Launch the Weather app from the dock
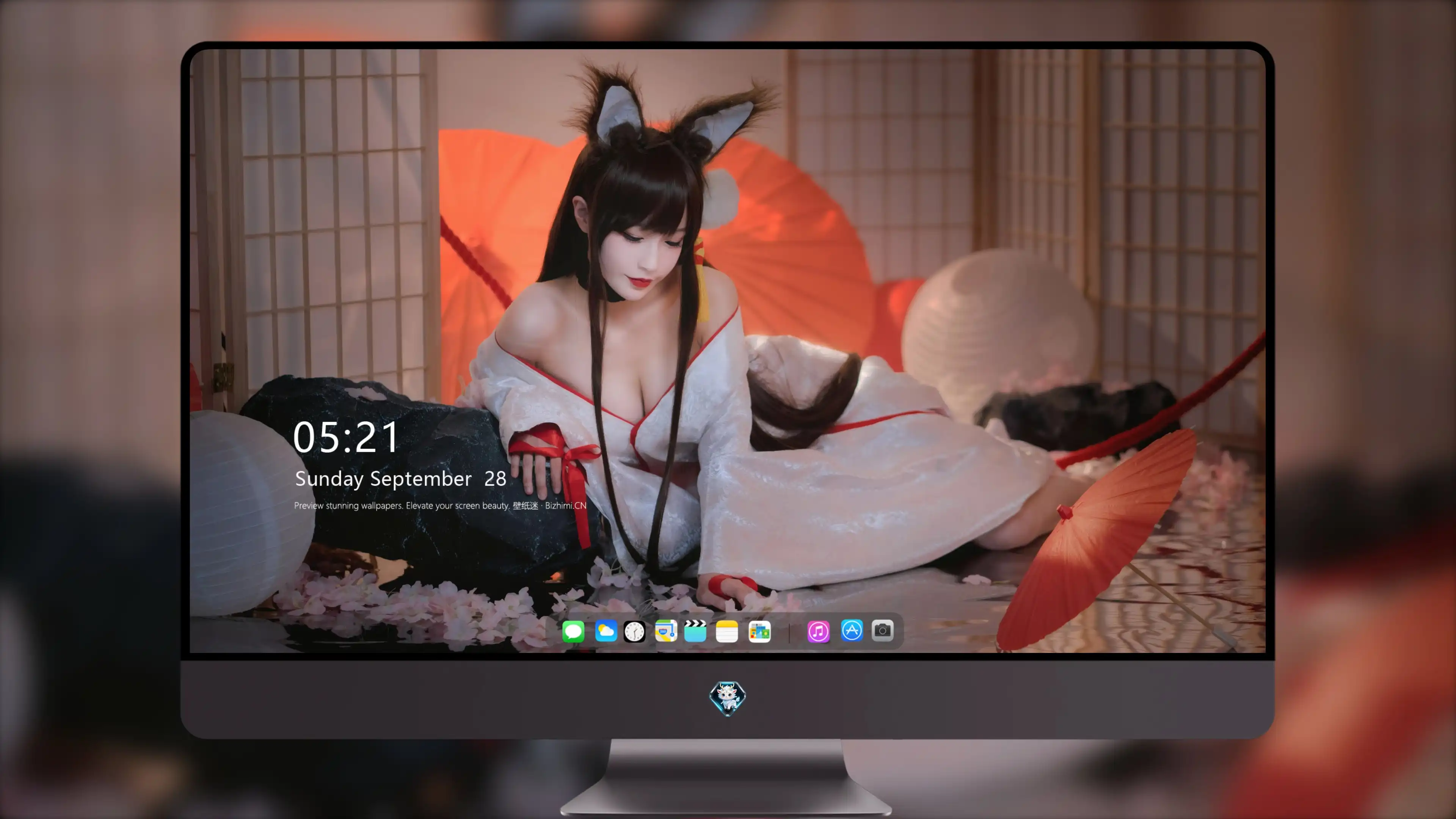This screenshot has width=1456, height=819. click(x=606, y=631)
